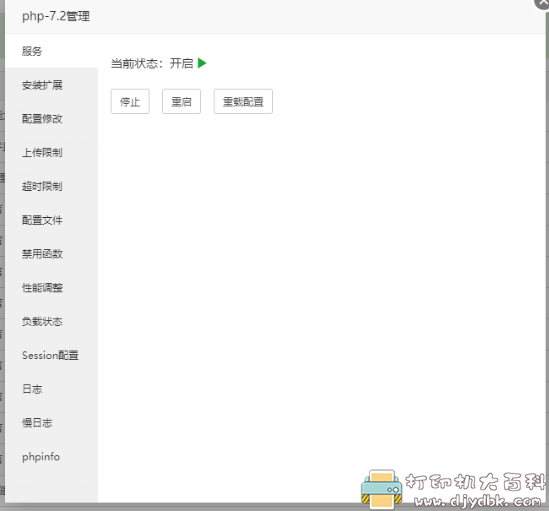Open the 慢日志 tab
The height and width of the screenshot is (511, 549).
click(51, 423)
